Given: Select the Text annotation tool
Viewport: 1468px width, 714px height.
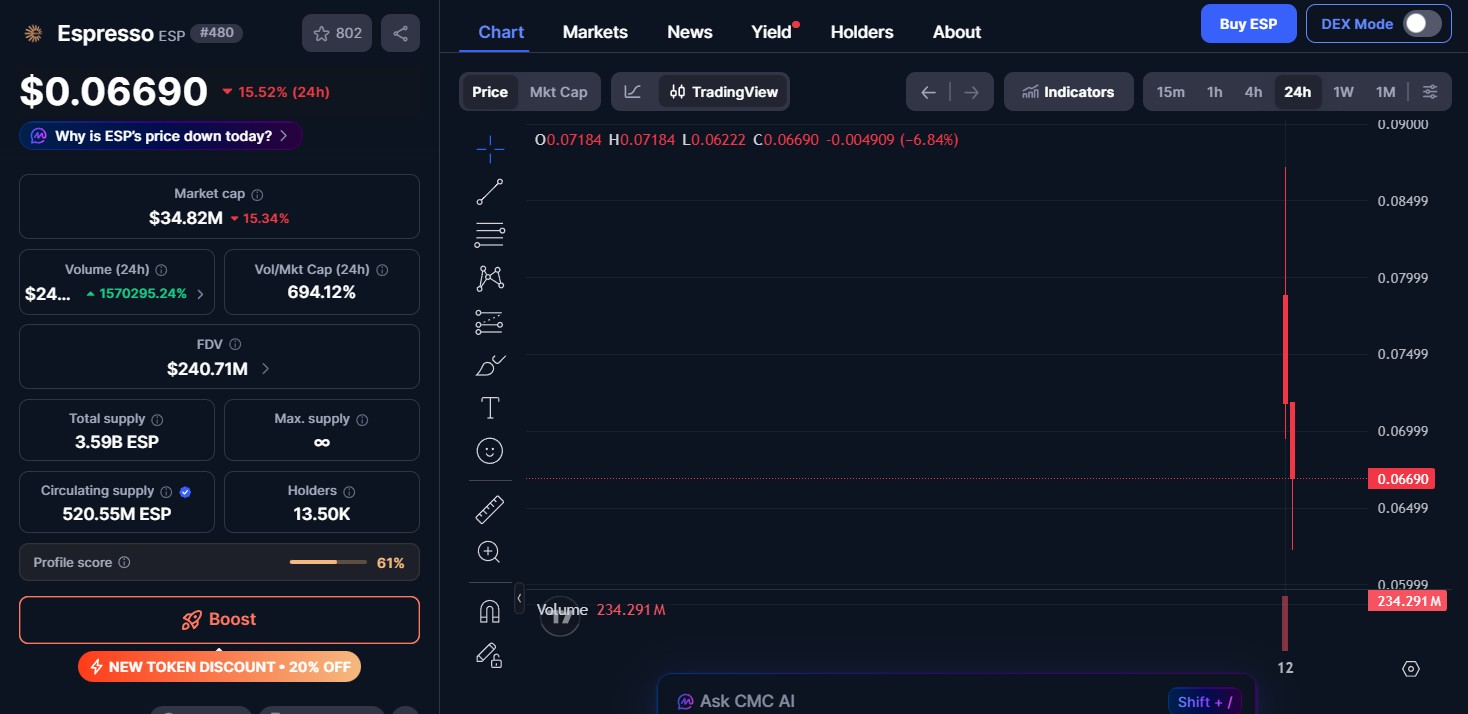Looking at the screenshot, I should 489,408.
